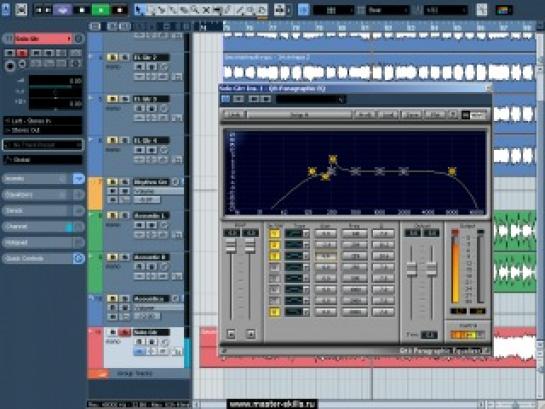Open the Solo Gtr track name dropdown in Inspector

coord(43,39)
